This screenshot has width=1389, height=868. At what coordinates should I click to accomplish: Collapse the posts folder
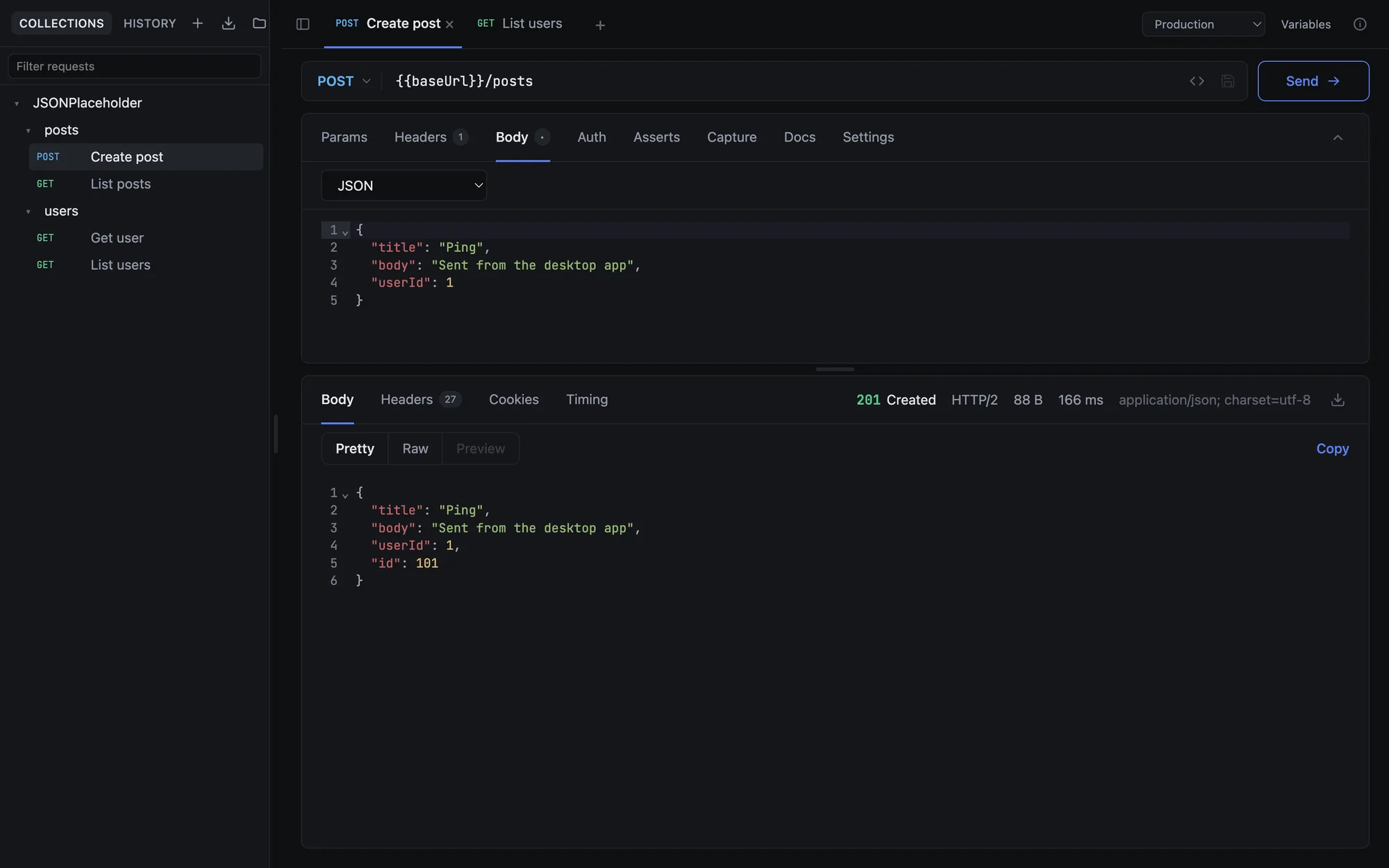pyautogui.click(x=28, y=131)
